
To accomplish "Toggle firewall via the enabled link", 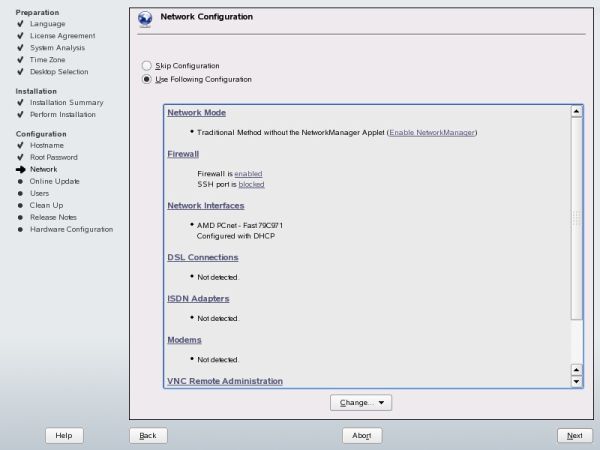I will pos(248,174).
